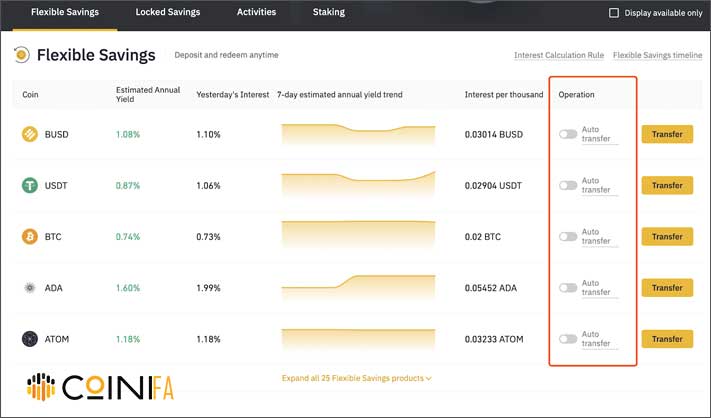Click the 0.74% BTC annual yield
Viewport: 711px width, 418px height.
(x=128, y=237)
